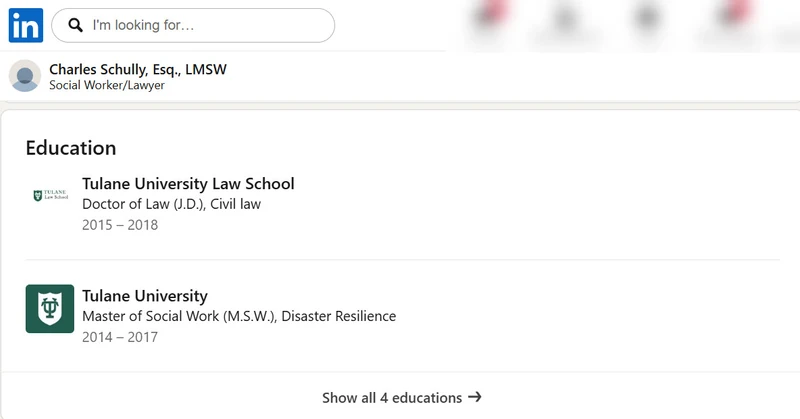Click the Charles Schully, Esq., LMSW name

(x=138, y=69)
